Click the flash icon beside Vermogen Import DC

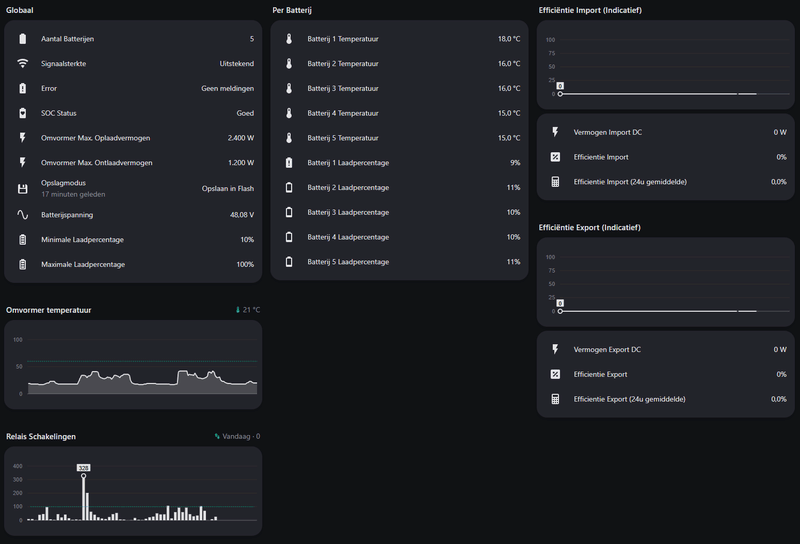pos(555,132)
